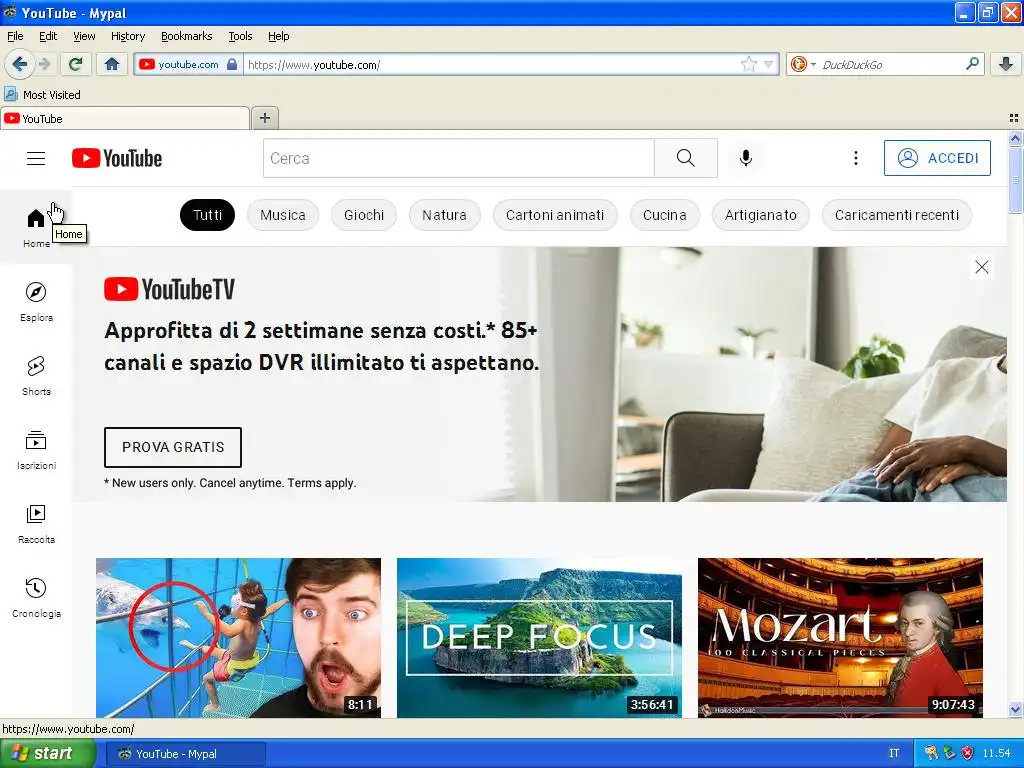Click the Windows start button

point(47,754)
